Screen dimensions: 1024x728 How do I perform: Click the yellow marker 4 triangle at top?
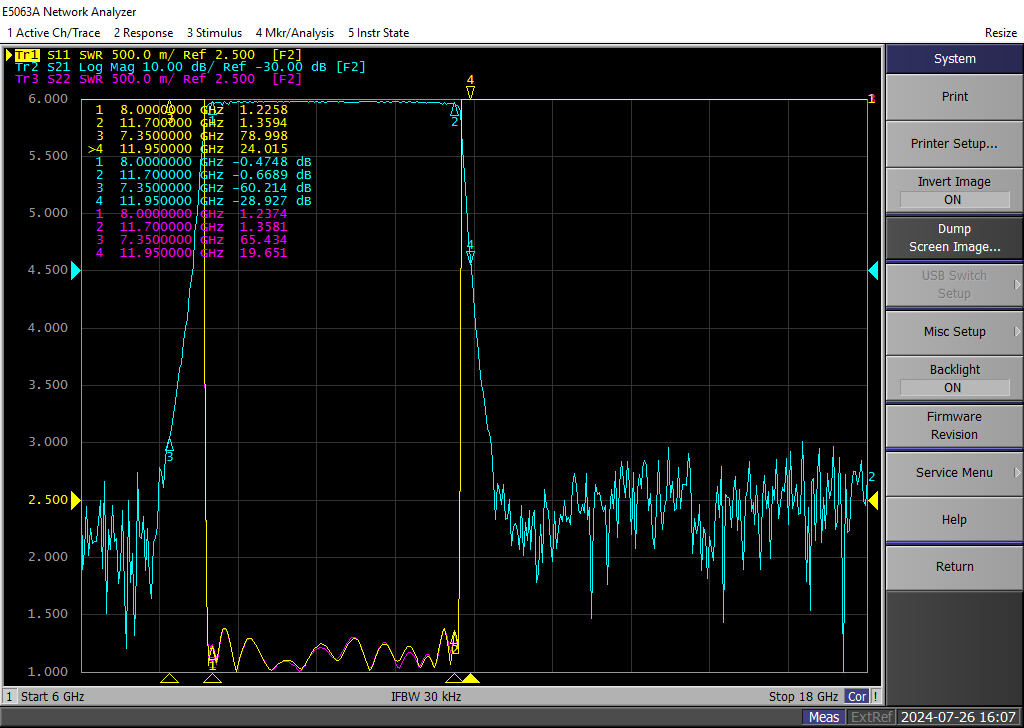point(470,92)
